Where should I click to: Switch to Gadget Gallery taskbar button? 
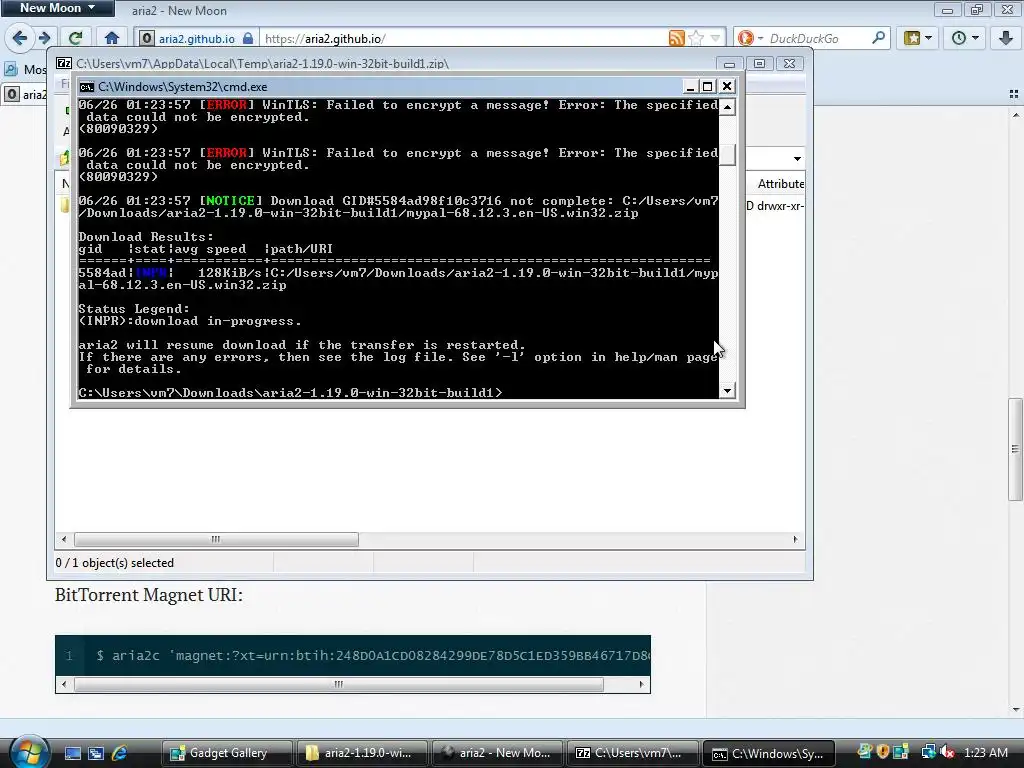click(x=227, y=753)
